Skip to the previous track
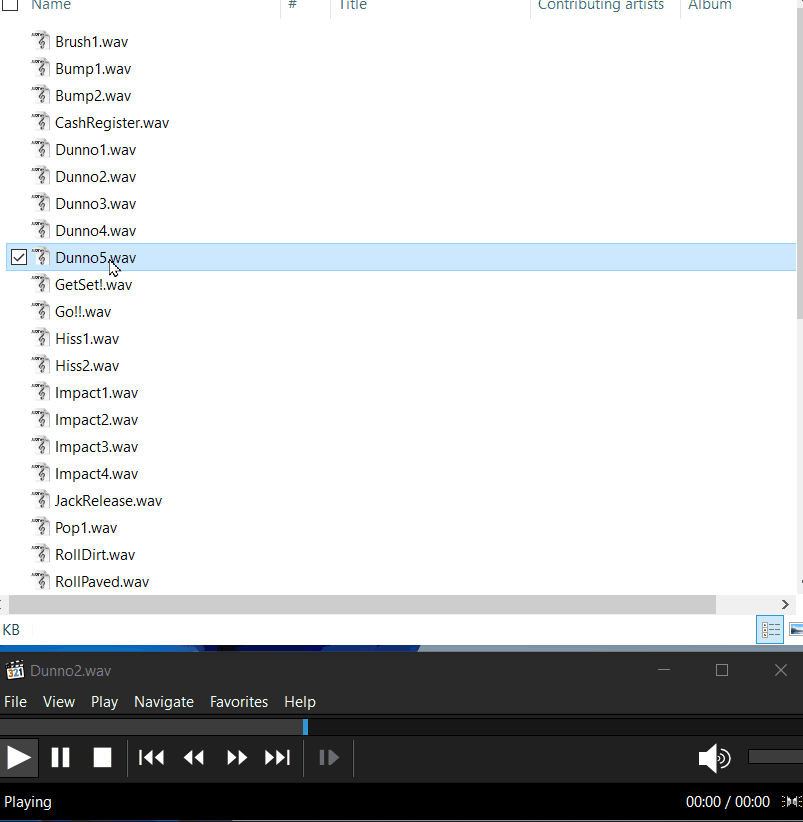The width and height of the screenshot is (803, 822). 151,757
